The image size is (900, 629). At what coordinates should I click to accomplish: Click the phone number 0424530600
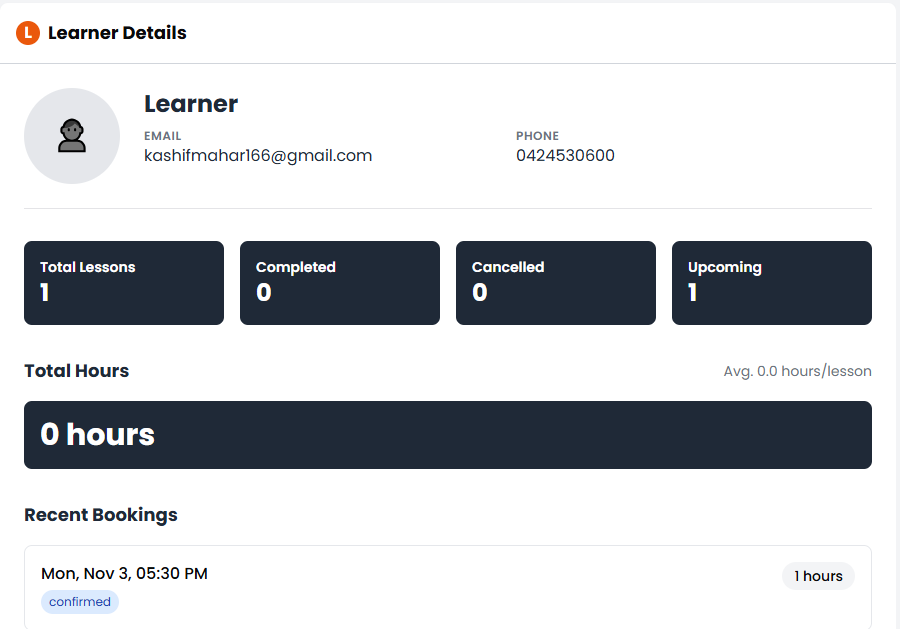(565, 156)
